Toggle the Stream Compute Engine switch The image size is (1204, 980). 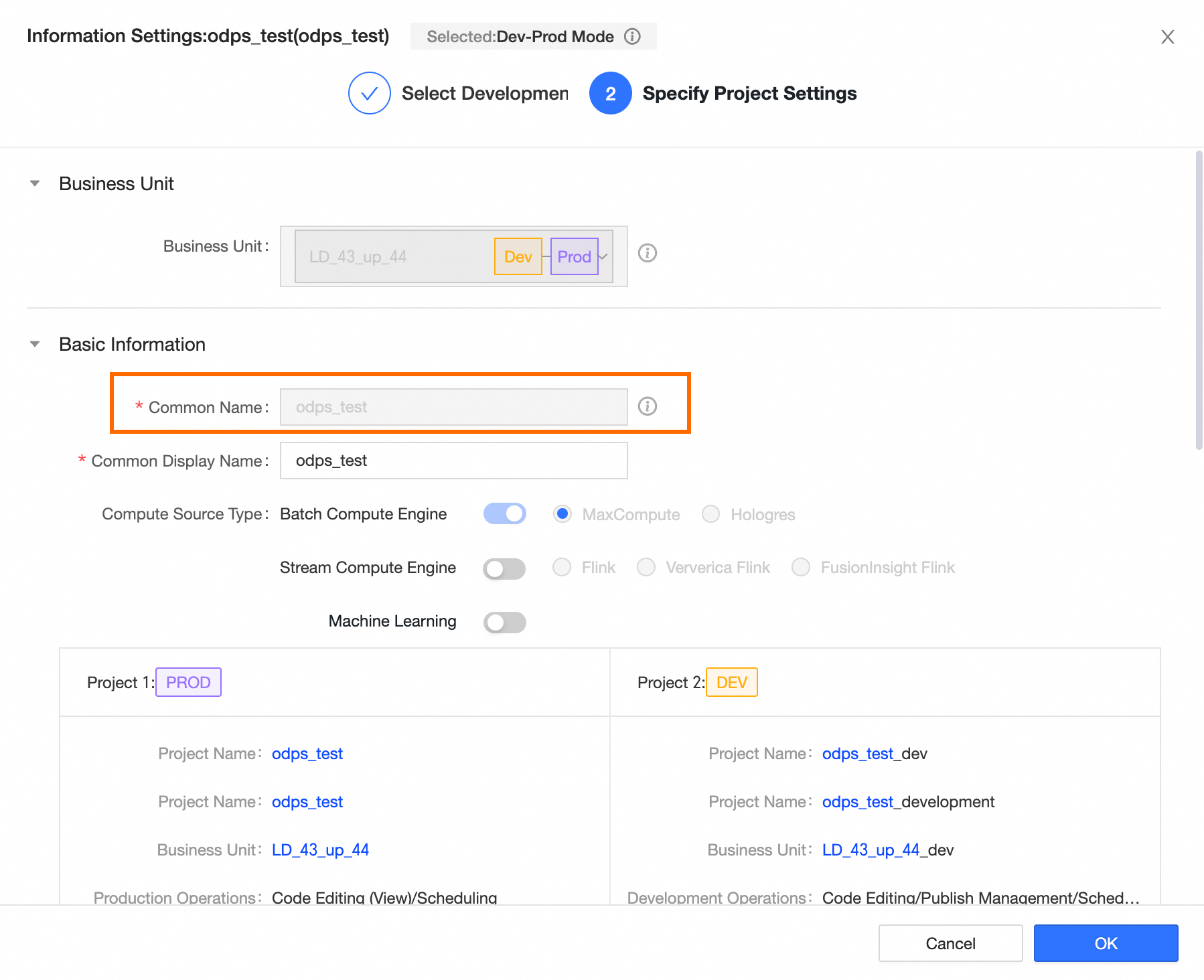504,569
